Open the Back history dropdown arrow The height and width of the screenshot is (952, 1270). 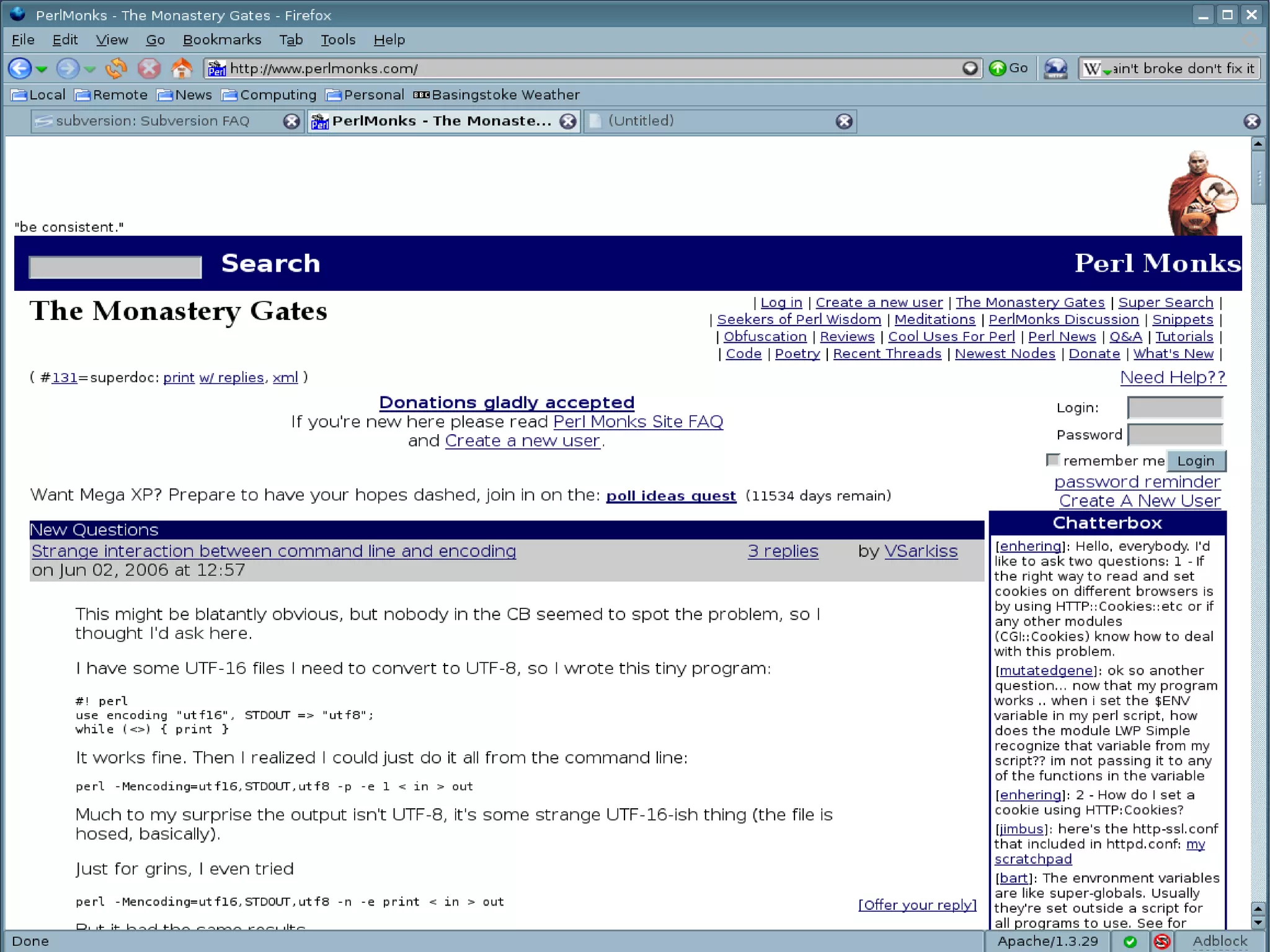42,69
